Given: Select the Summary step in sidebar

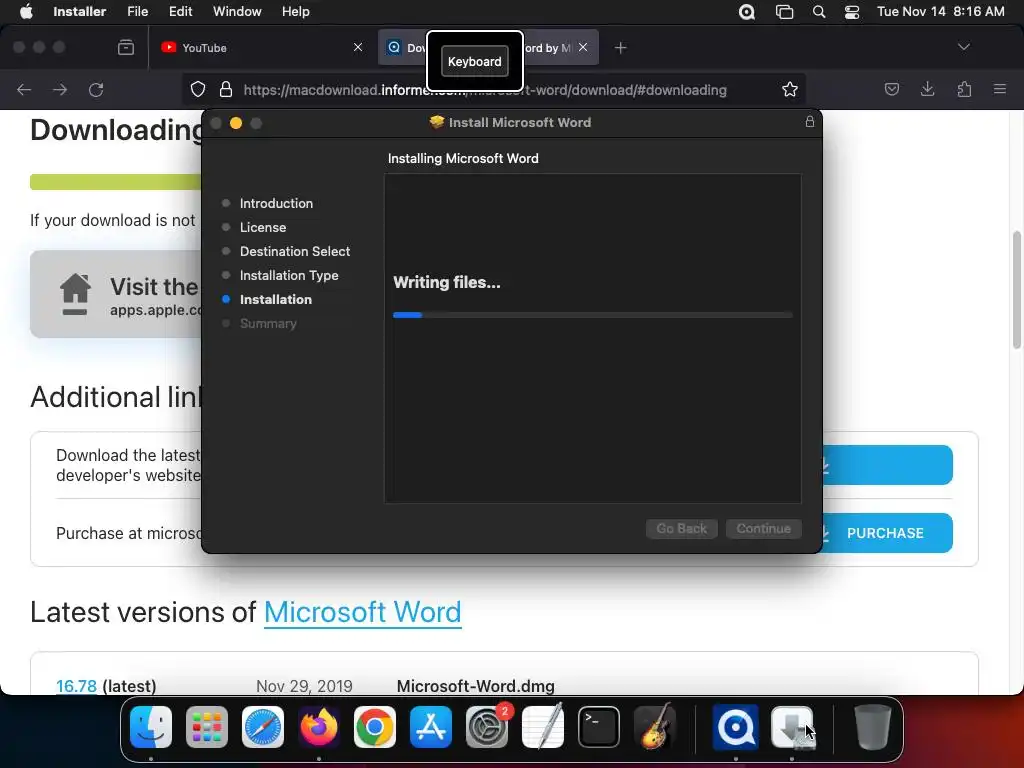Looking at the screenshot, I should (x=268, y=323).
